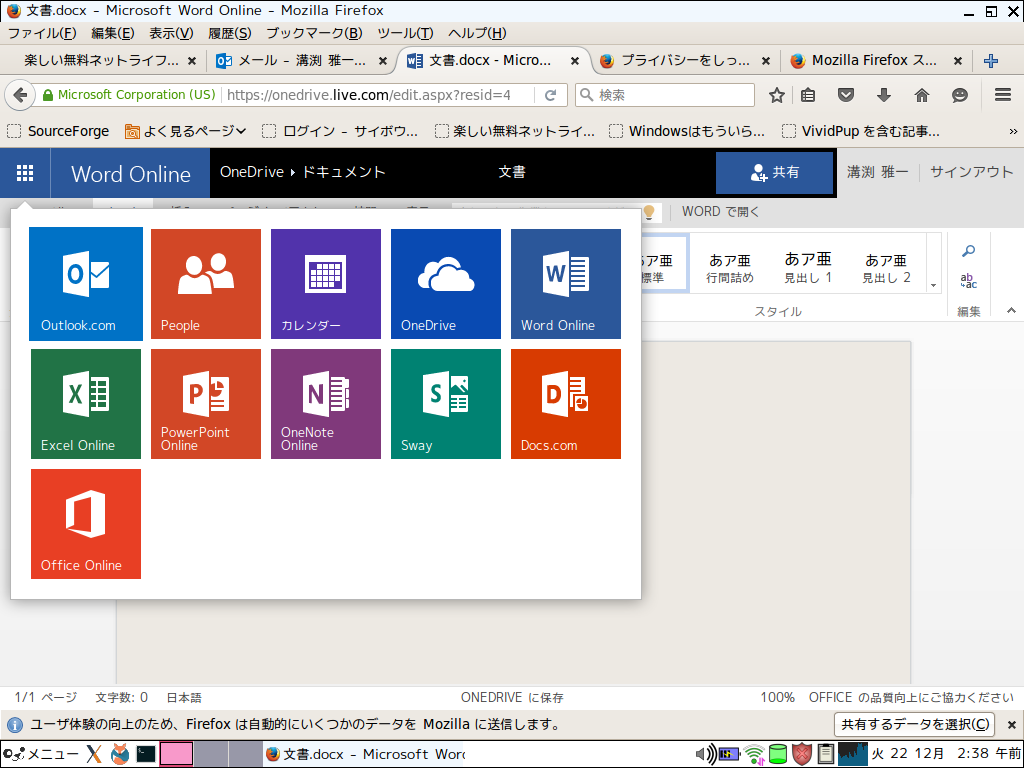The image size is (1024, 768).
Task: Launch the PowerPoint Online tile
Action: click(x=206, y=404)
